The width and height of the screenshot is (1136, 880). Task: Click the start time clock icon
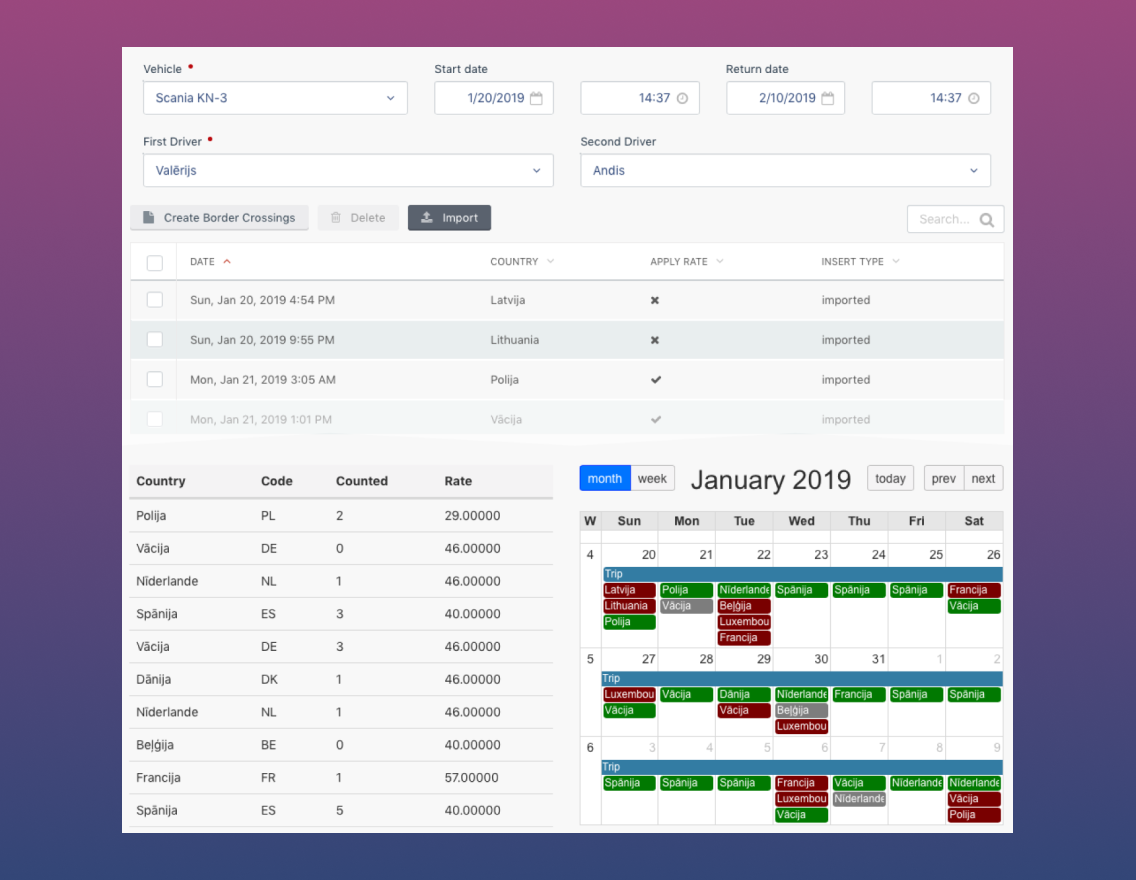(x=682, y=99)
